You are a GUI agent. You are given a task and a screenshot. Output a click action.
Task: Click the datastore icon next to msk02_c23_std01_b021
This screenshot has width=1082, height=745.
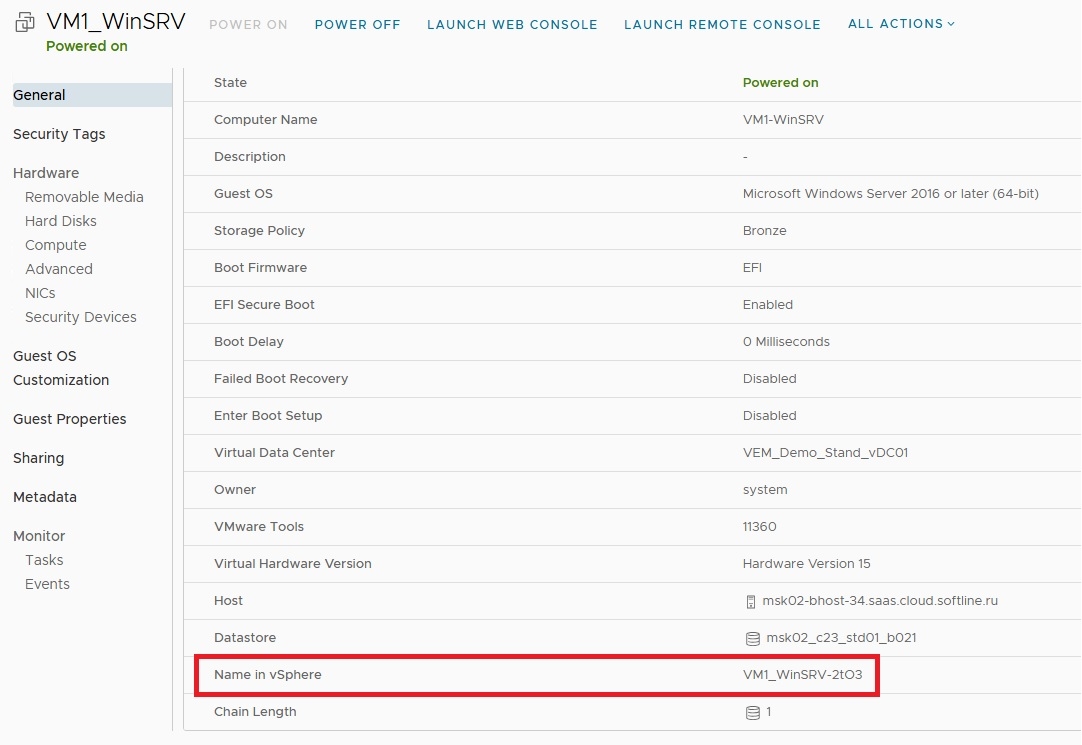(x=753, y=639)
